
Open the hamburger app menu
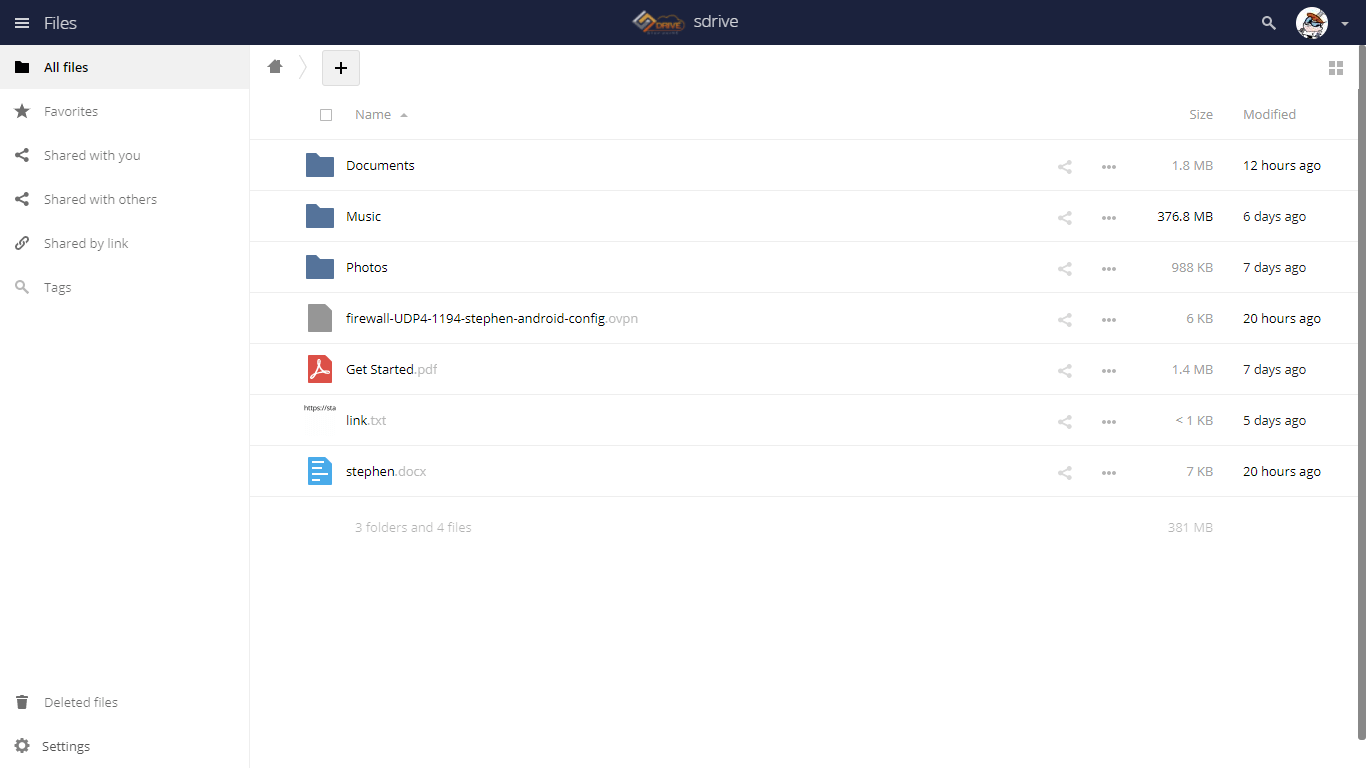22,23
